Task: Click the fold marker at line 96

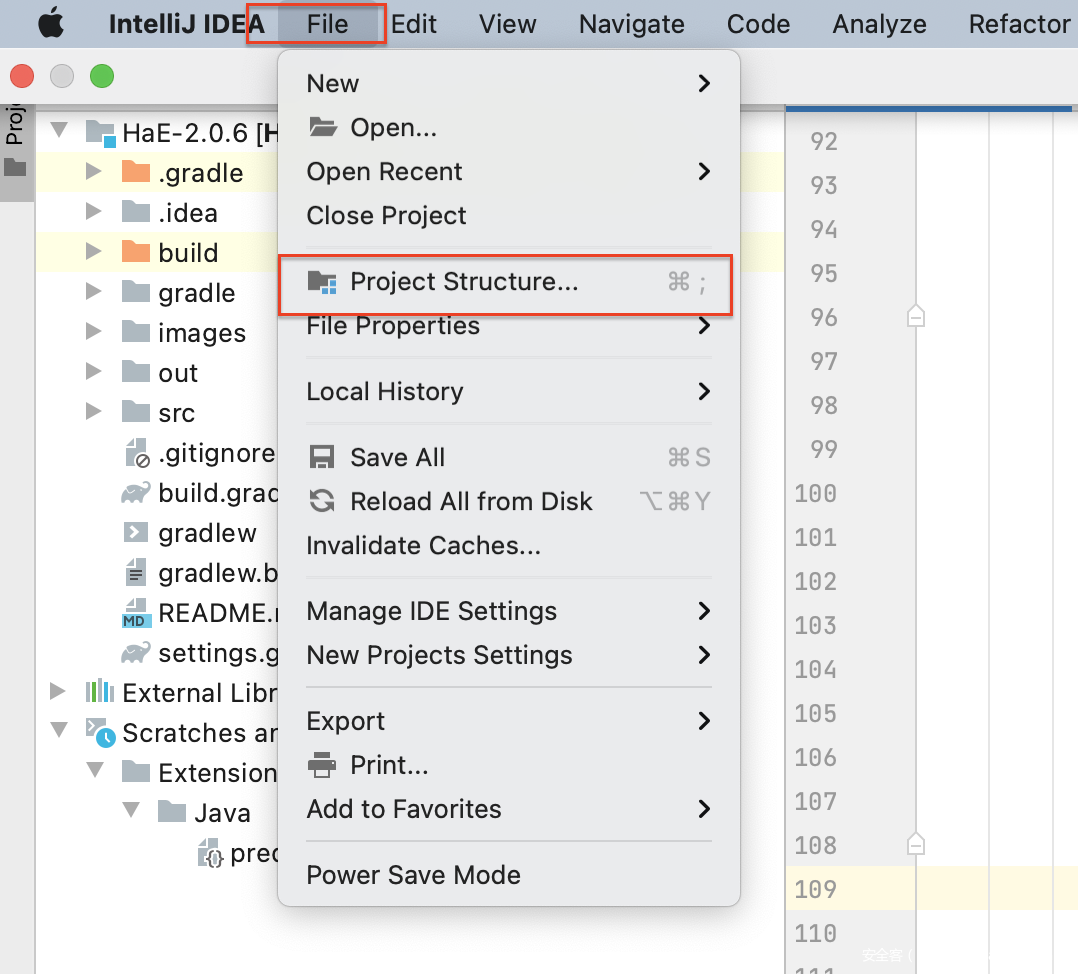Action: point(915,316)
